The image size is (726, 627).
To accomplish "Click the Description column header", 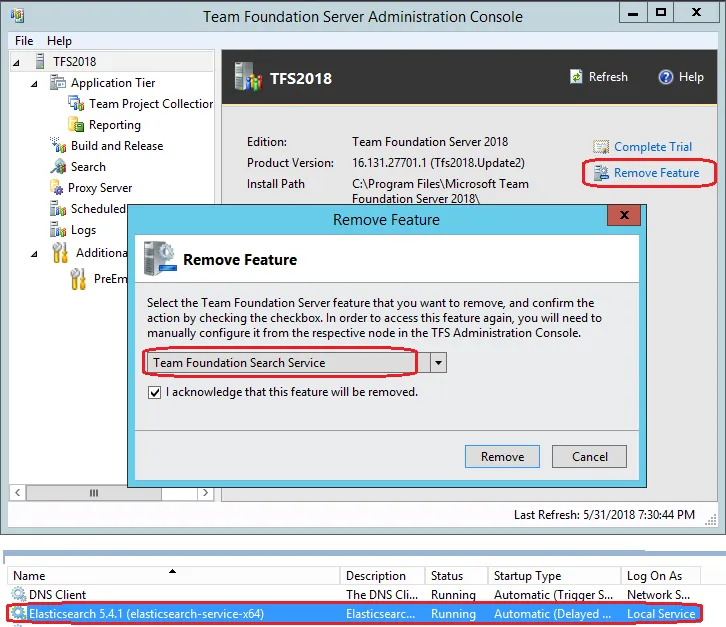I will (x=382, y=576).
